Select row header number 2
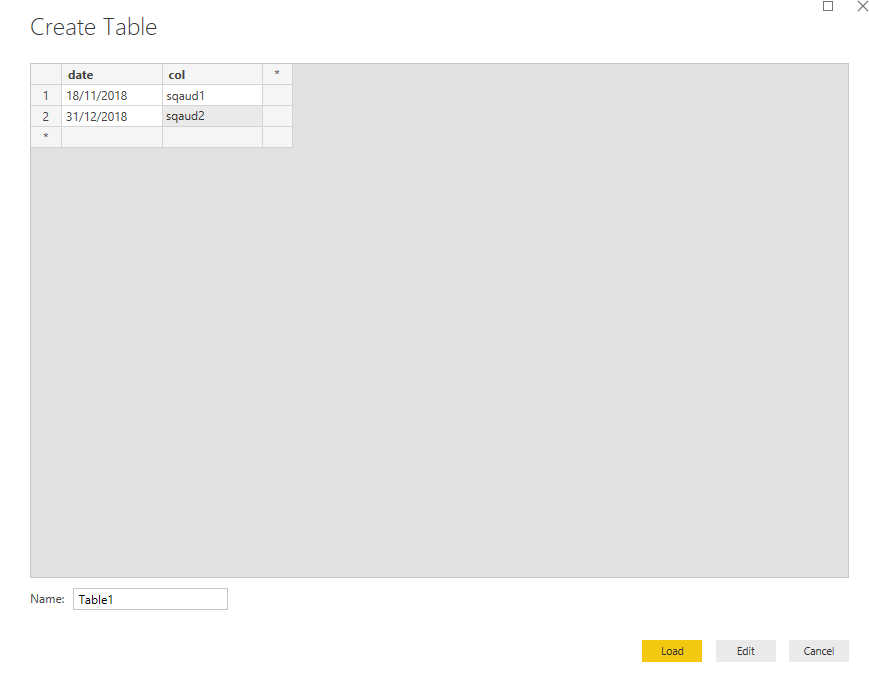Screen dimensions: 869x683 pos(46,116)
